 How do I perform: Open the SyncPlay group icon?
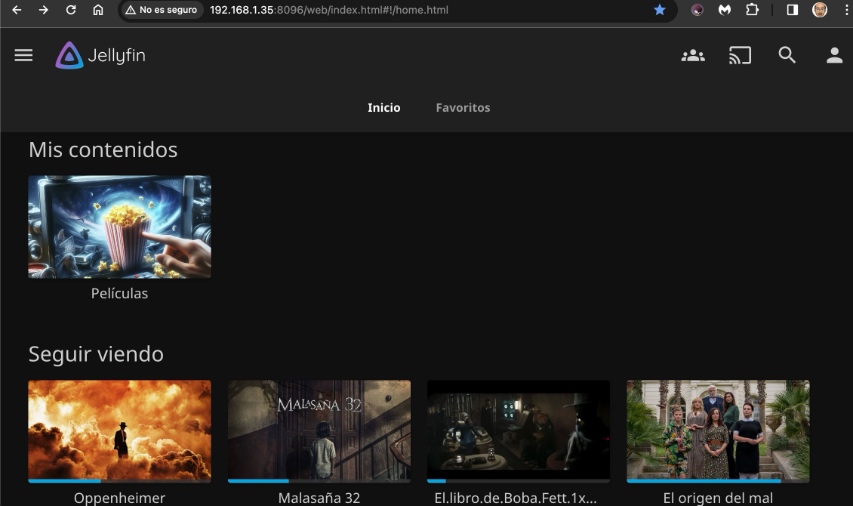pos(693,55)
